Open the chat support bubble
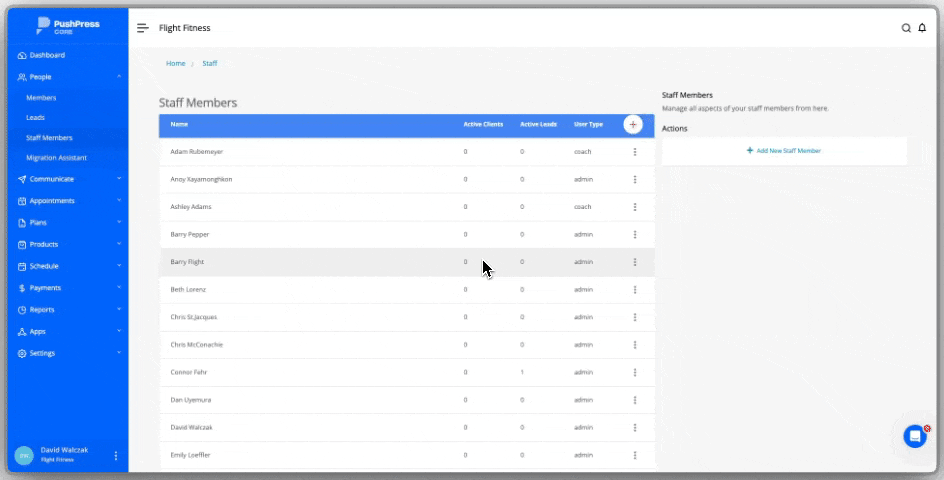The height and width of the screenshot is (480, 944). 914,436
